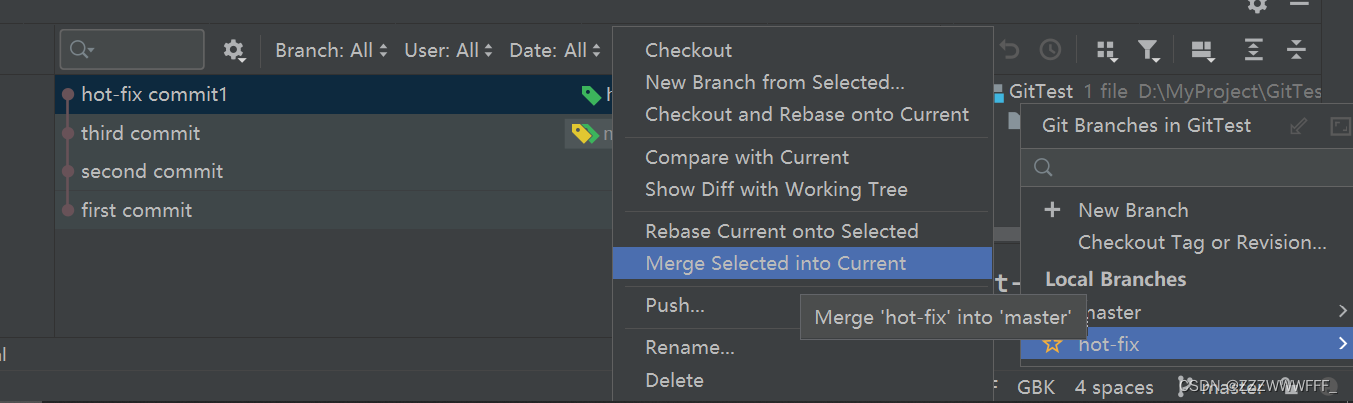This screenshot has height=403, width=1353.
Task: Open the filter funnel options
Action: tap(1149, 50)
